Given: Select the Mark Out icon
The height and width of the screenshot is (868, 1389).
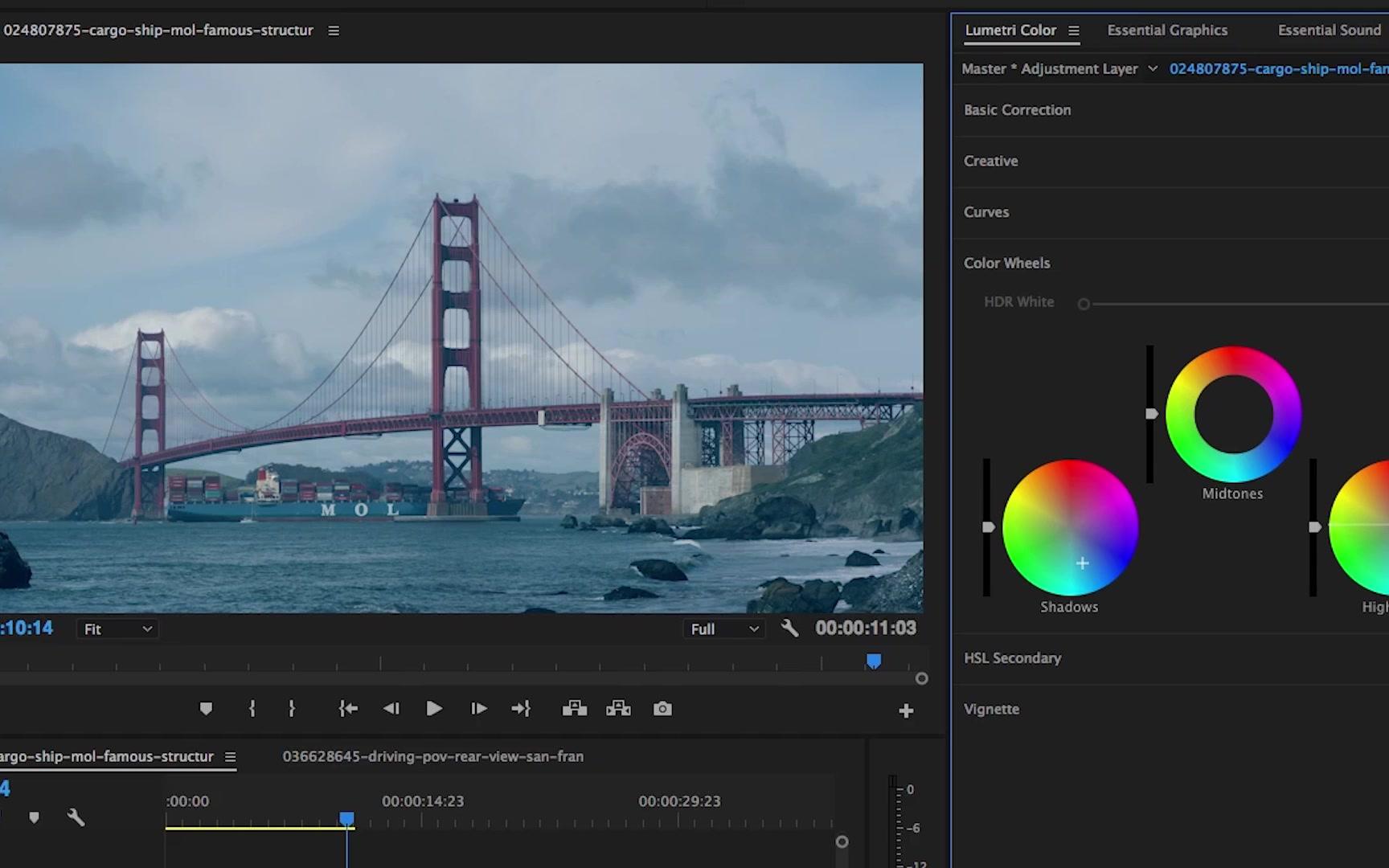Looking at the screenshot, I should [291, 708].
